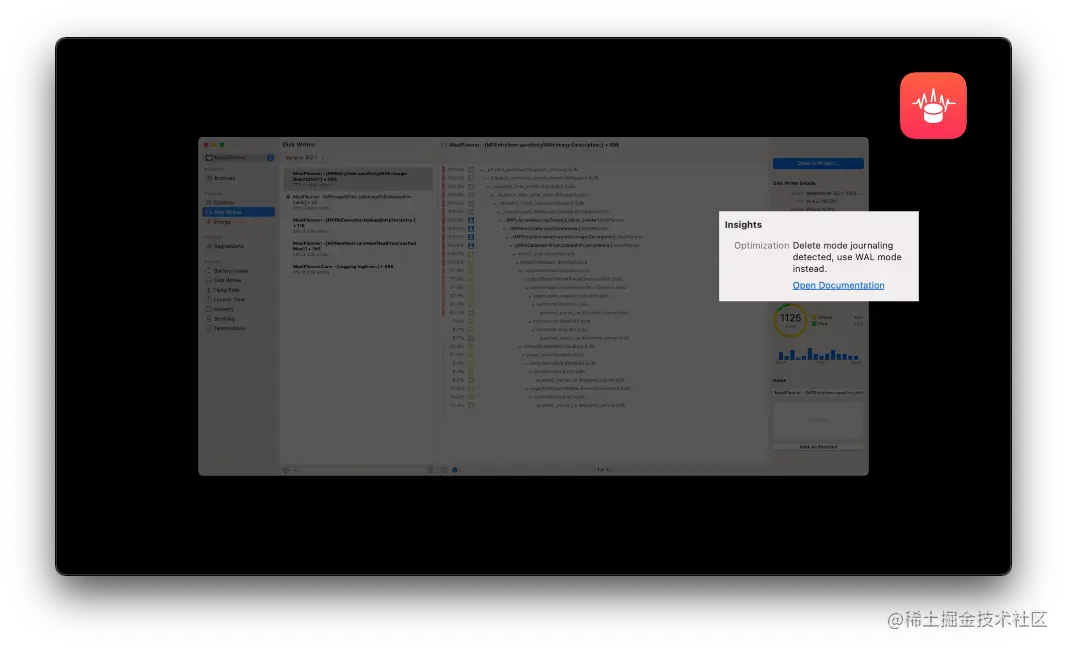This screenshot has height=649, width=1067.
Task: Click Mark As Resolved button
Action: click(818, 447)
